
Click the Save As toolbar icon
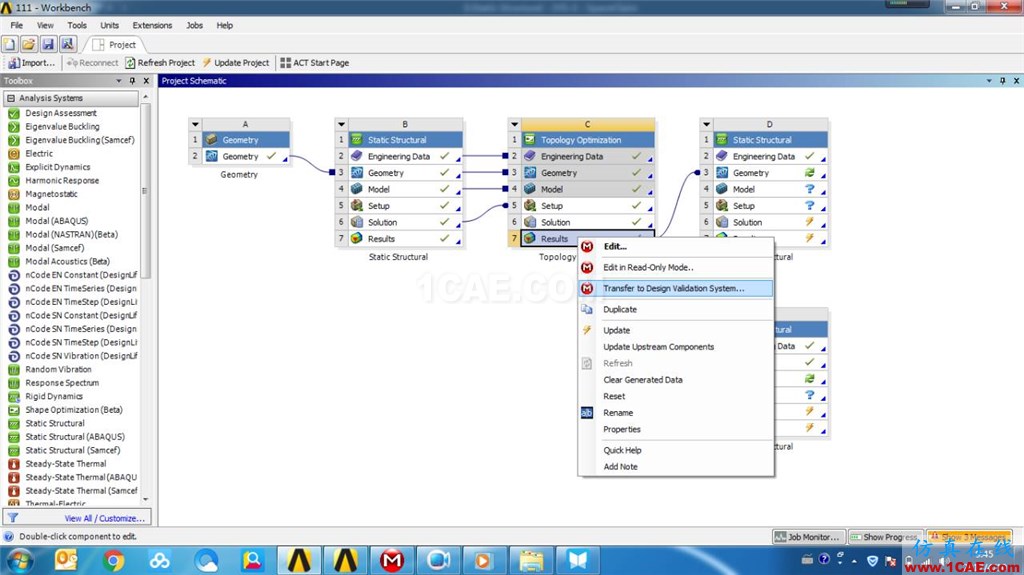pos(67,44)
